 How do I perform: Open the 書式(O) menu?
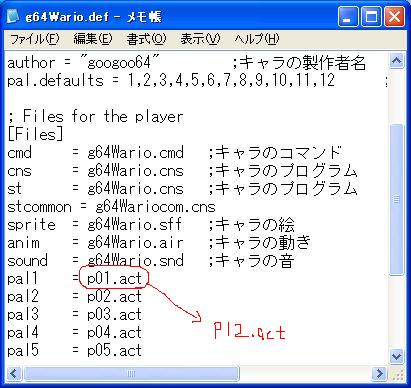click(146, 39)
